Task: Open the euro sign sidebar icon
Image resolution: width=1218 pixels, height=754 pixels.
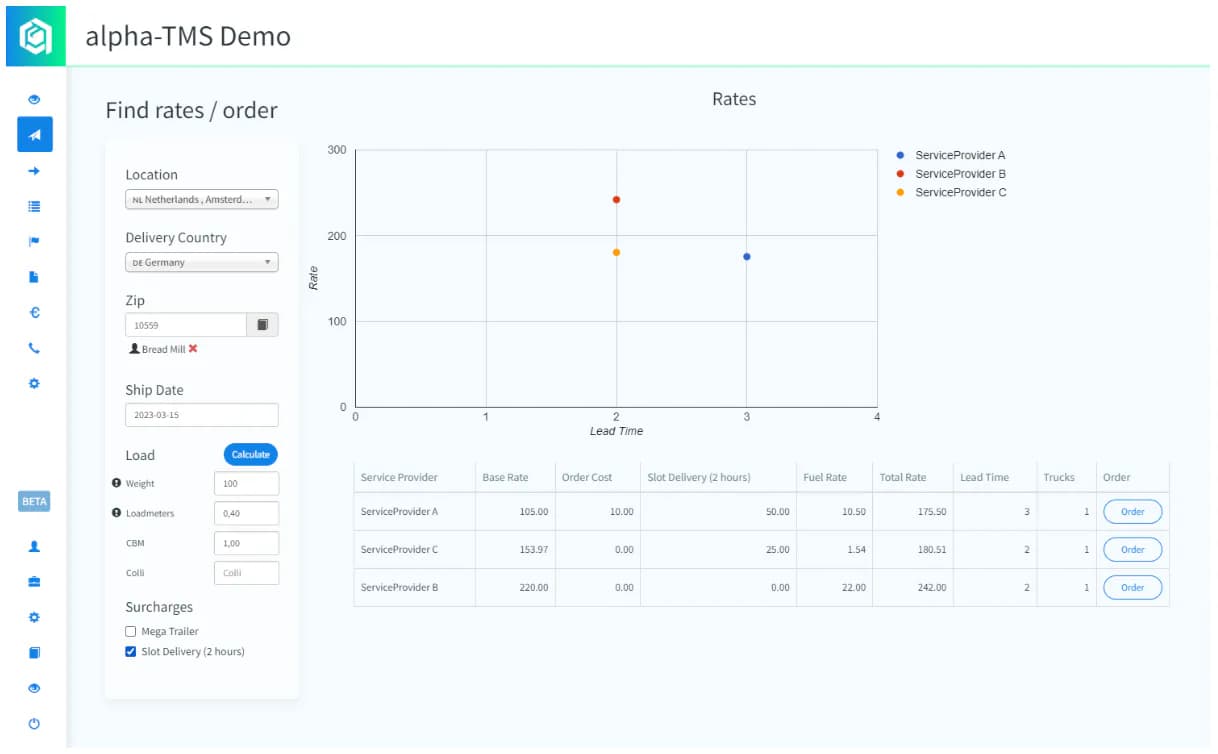Action: pyautogui.click(x=34, y=313)
